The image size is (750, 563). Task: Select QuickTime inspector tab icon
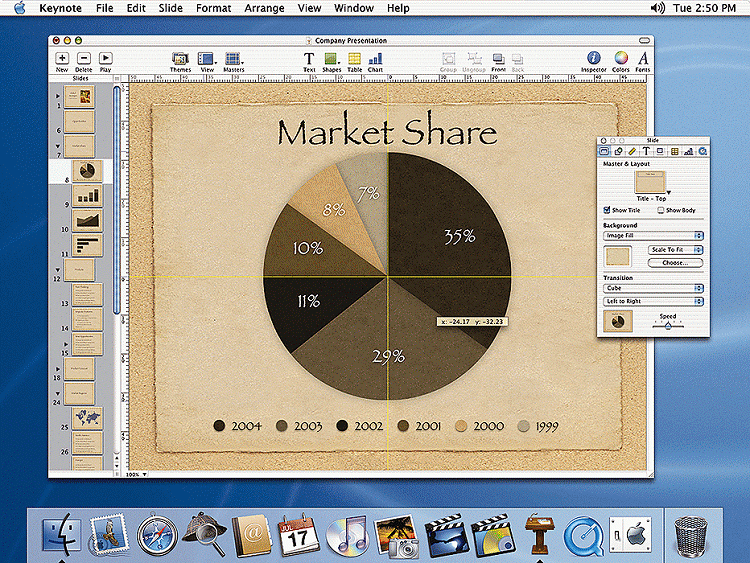click(x=703, y=151)
